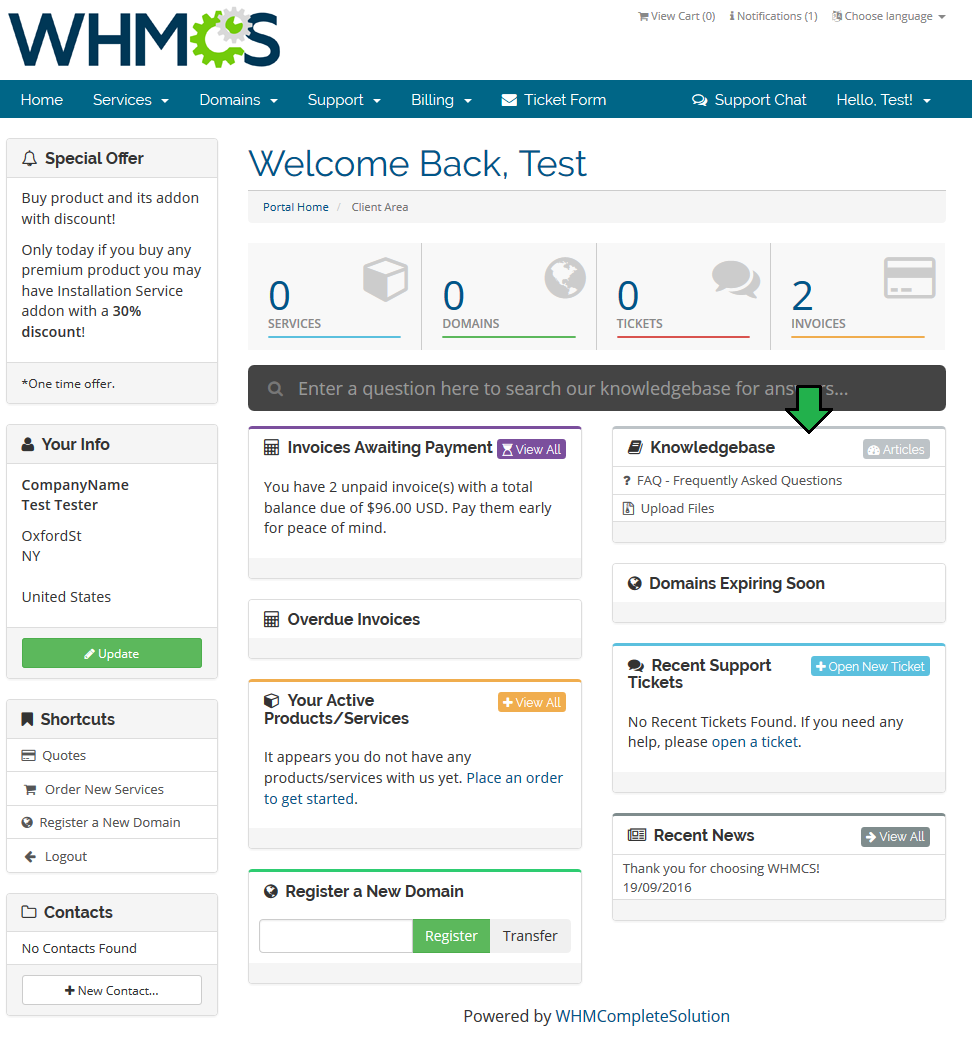The image size is (972, 1042).
Task: Expand the Support menu
Action: click(x=344, y=100)
